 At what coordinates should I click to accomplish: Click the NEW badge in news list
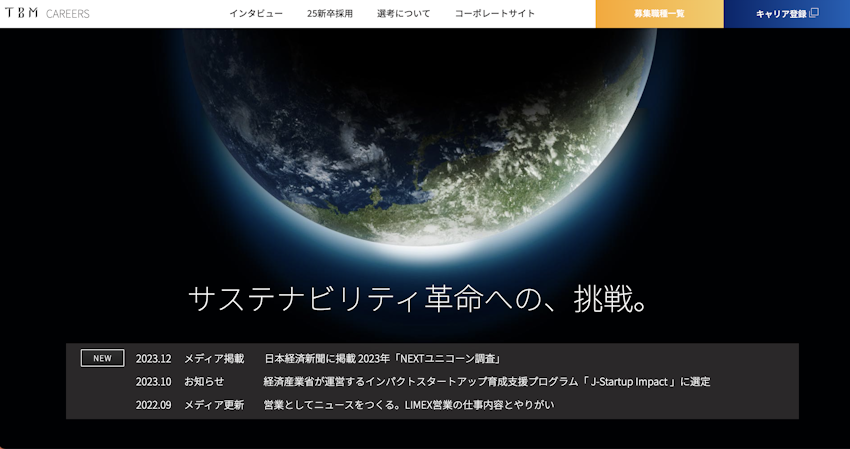[x=102, y=358]
